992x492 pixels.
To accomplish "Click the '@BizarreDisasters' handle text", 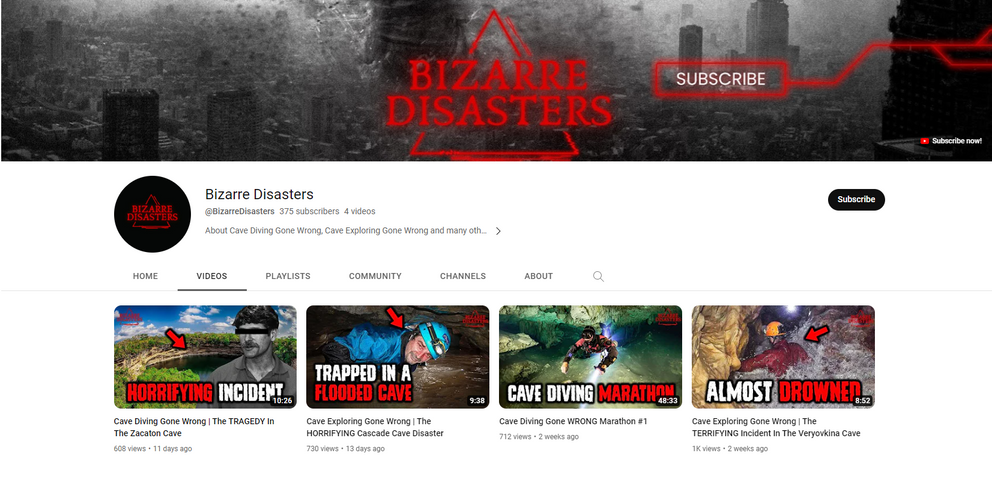I will 240,211.
